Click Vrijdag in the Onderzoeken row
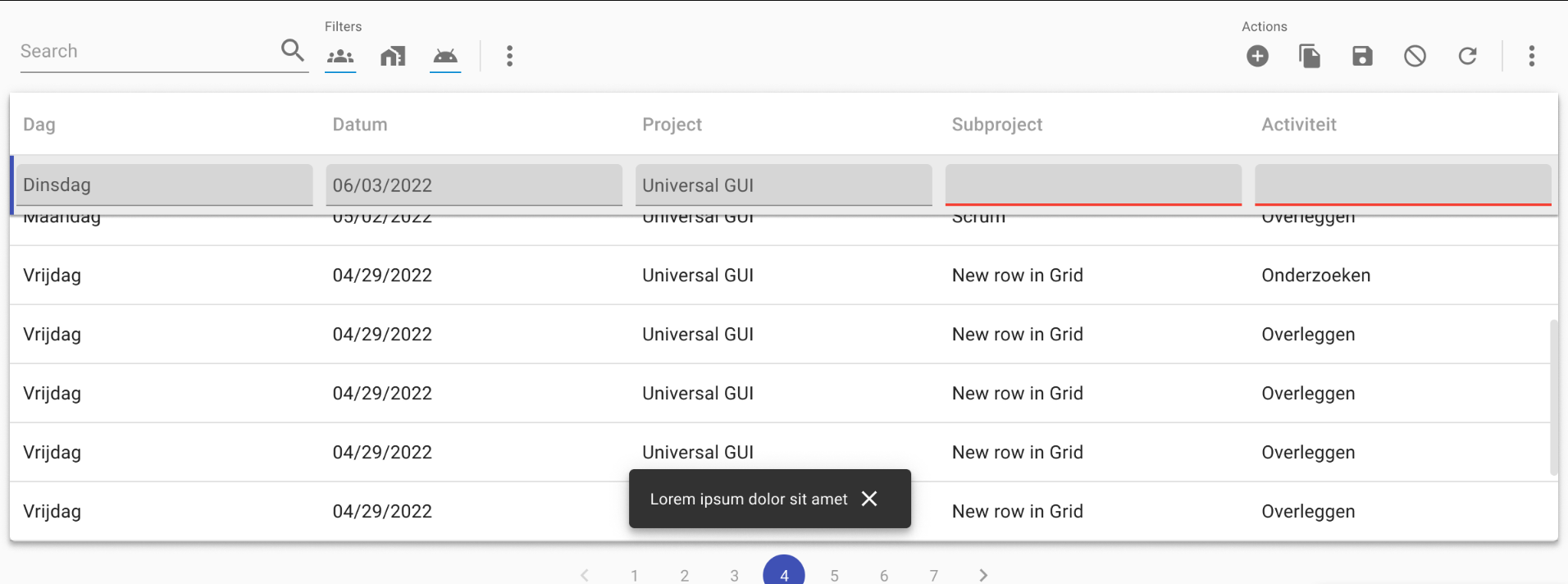1568x584 pixels. pos(52,276)
